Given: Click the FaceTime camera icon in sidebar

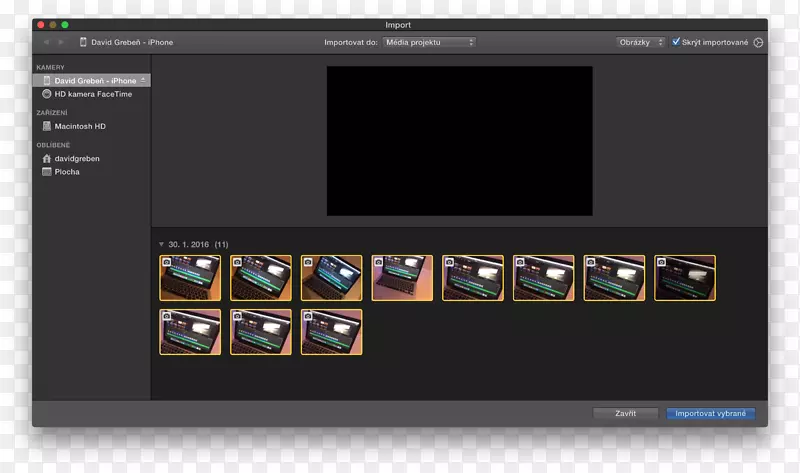Looking at the screenshot, I should (46, 94).
